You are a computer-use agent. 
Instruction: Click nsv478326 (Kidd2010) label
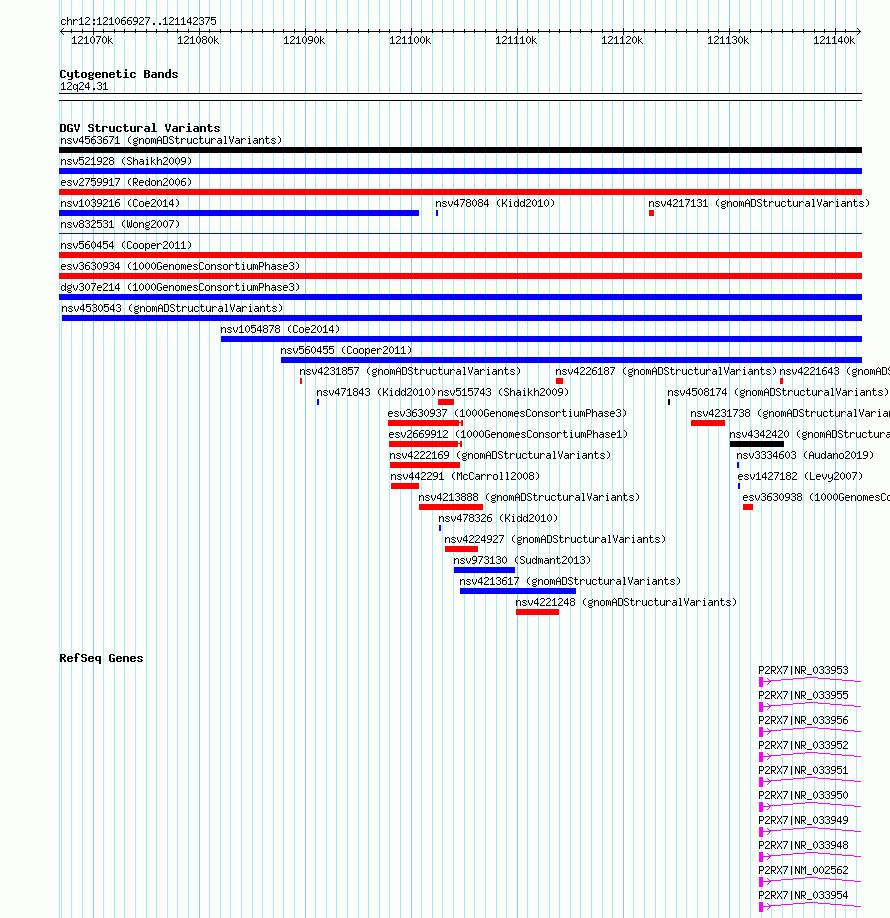[498, 519]
